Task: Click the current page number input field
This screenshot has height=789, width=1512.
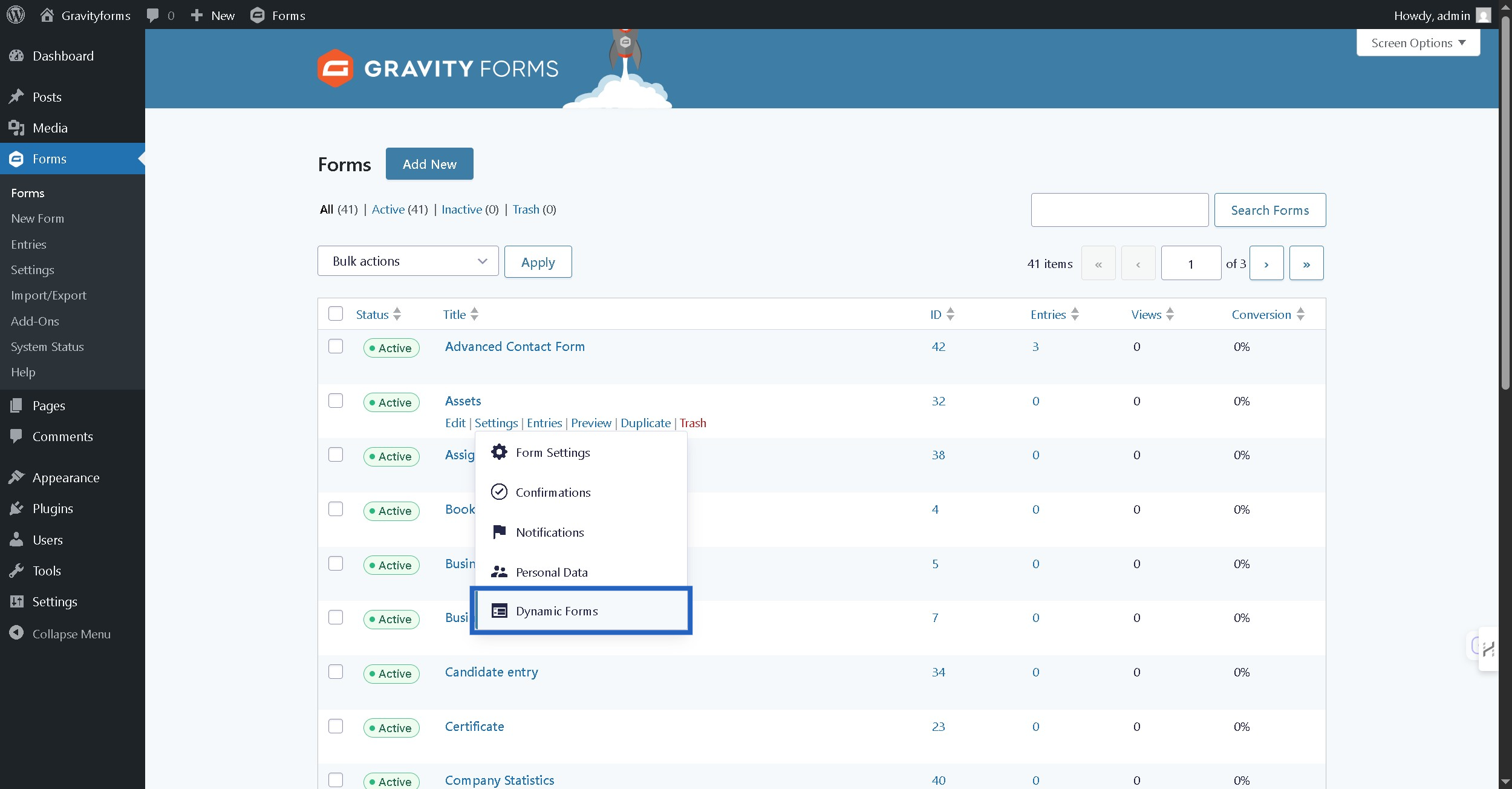Action: click(x=1190, y=263)
